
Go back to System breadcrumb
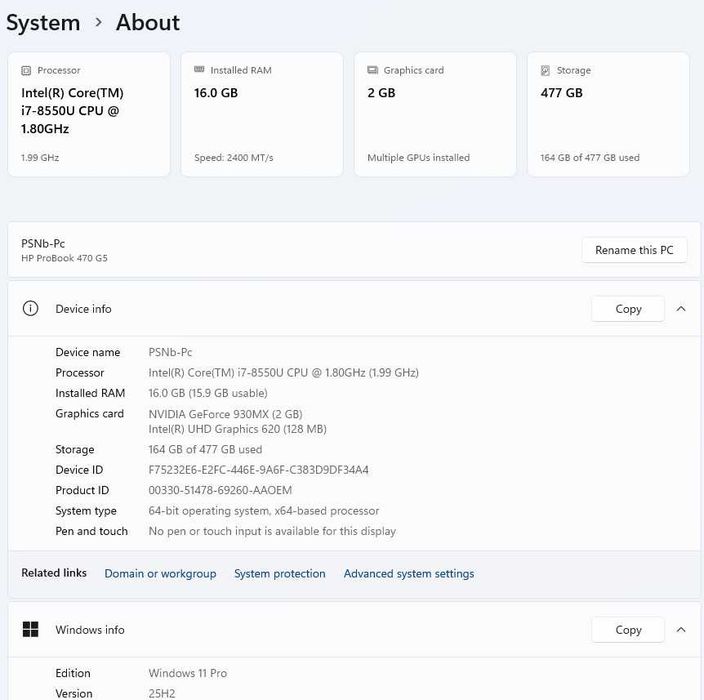pos(43,22)
